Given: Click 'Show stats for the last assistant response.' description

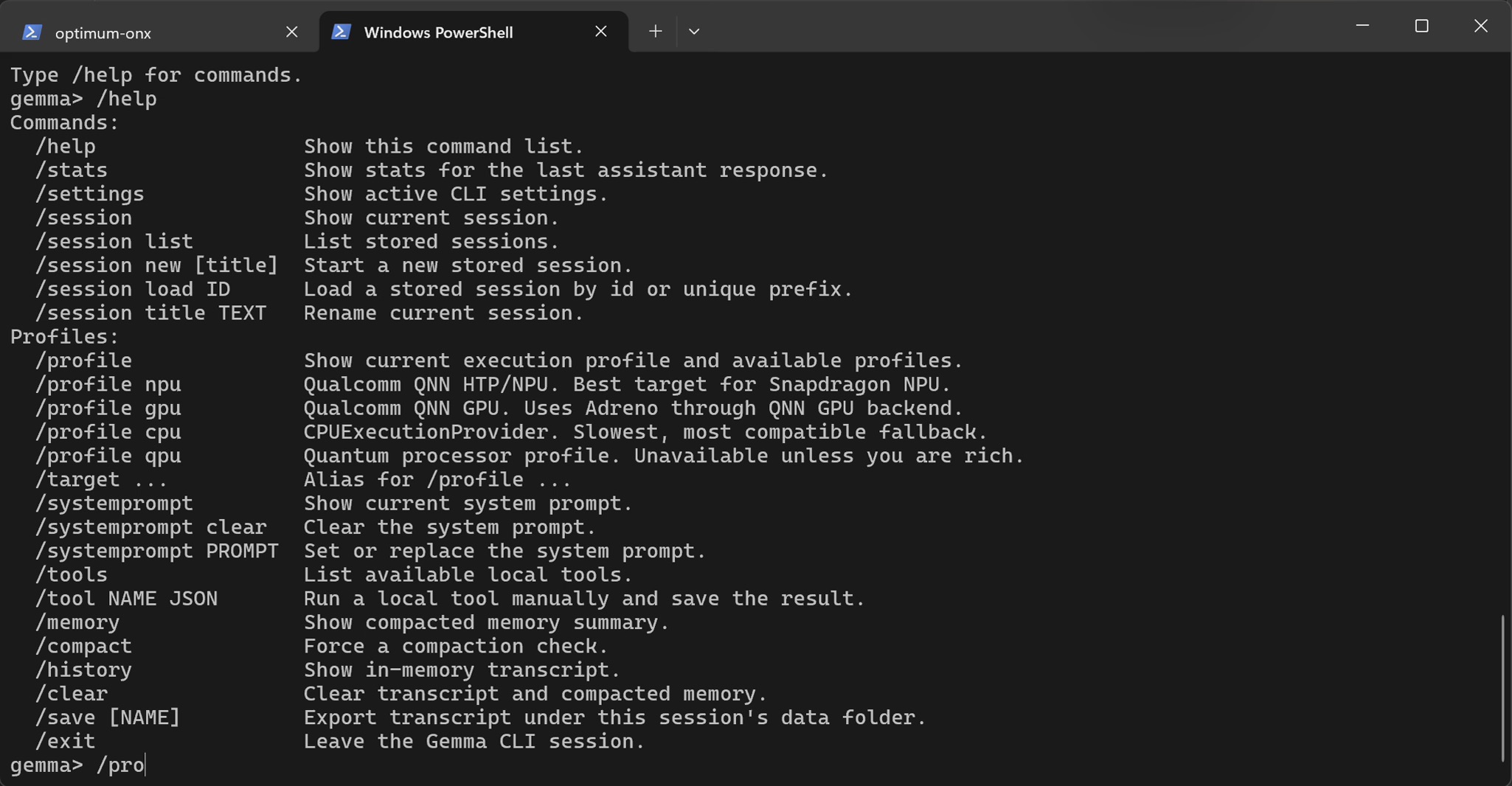Looking at the screenshot, I should [566, 170].
